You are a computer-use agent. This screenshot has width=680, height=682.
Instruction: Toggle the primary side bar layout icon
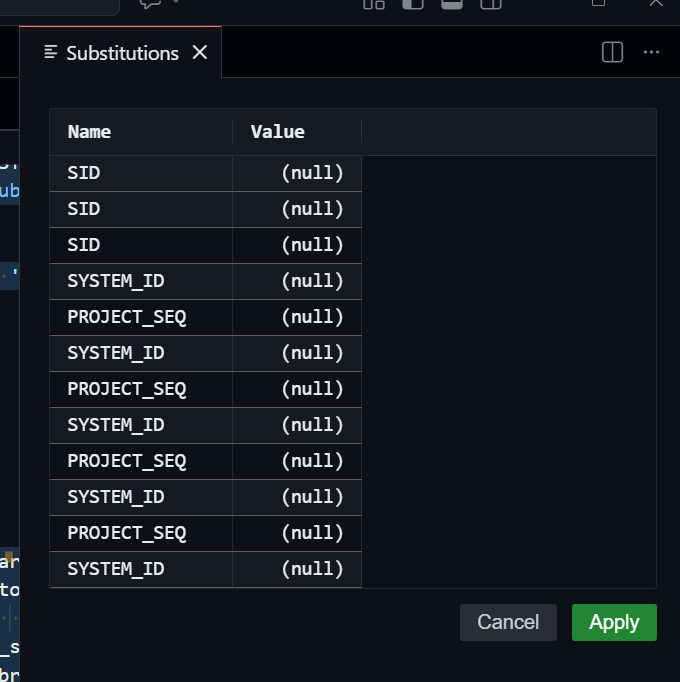pyautogui.click(x=412, y=3)
